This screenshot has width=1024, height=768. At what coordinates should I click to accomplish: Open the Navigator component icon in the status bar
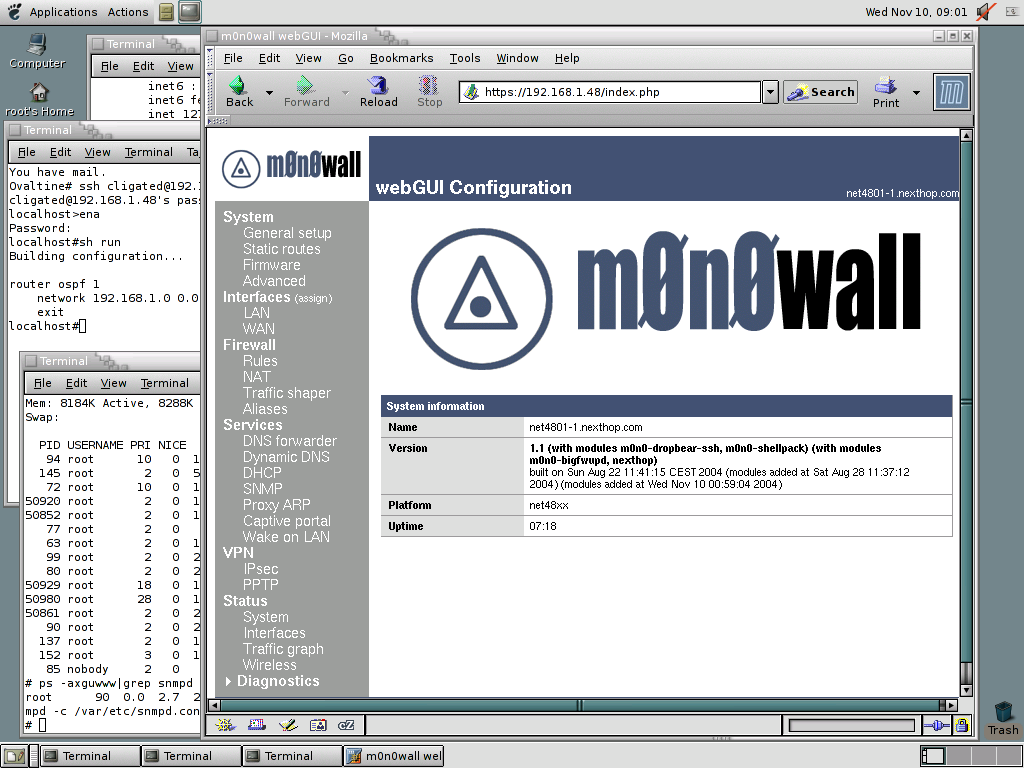pos(225,725)
